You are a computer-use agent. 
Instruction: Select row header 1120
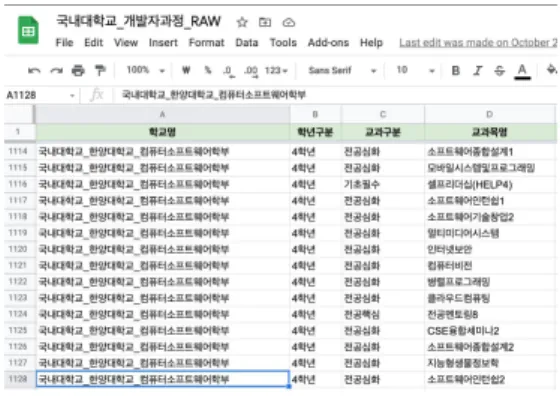pyautogui.click(x=18, y=249)
